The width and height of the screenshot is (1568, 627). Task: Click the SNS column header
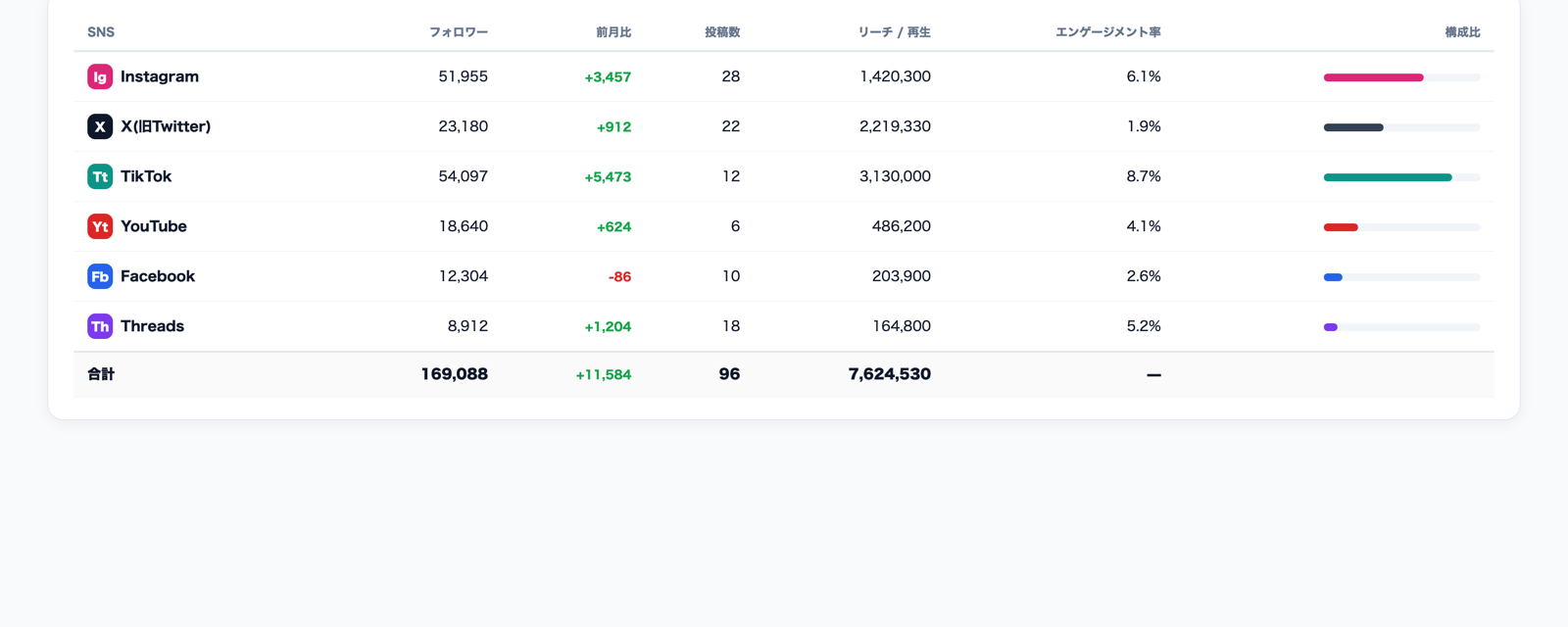point(101,32)
